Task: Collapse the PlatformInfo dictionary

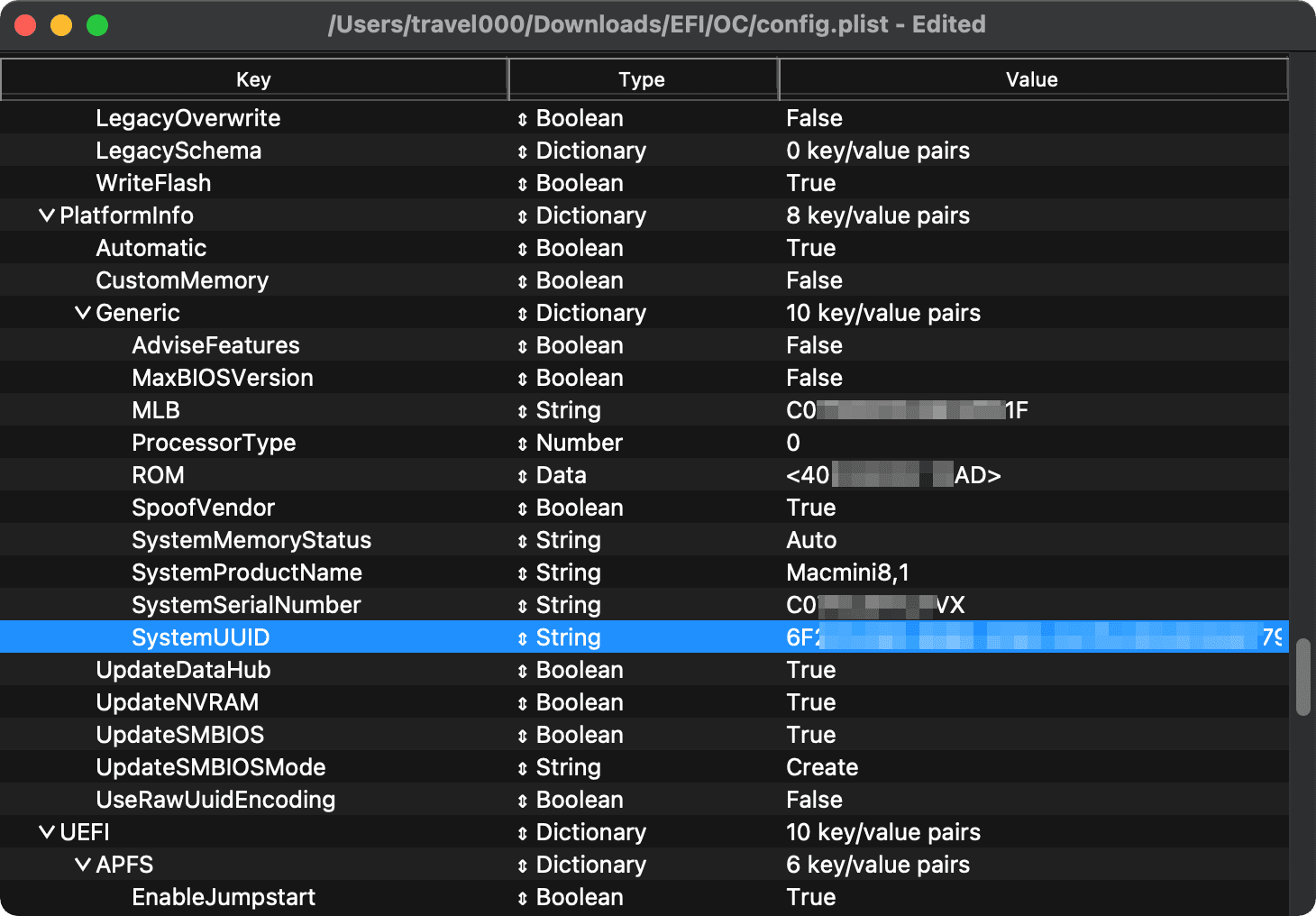Action: click(47, 216)
